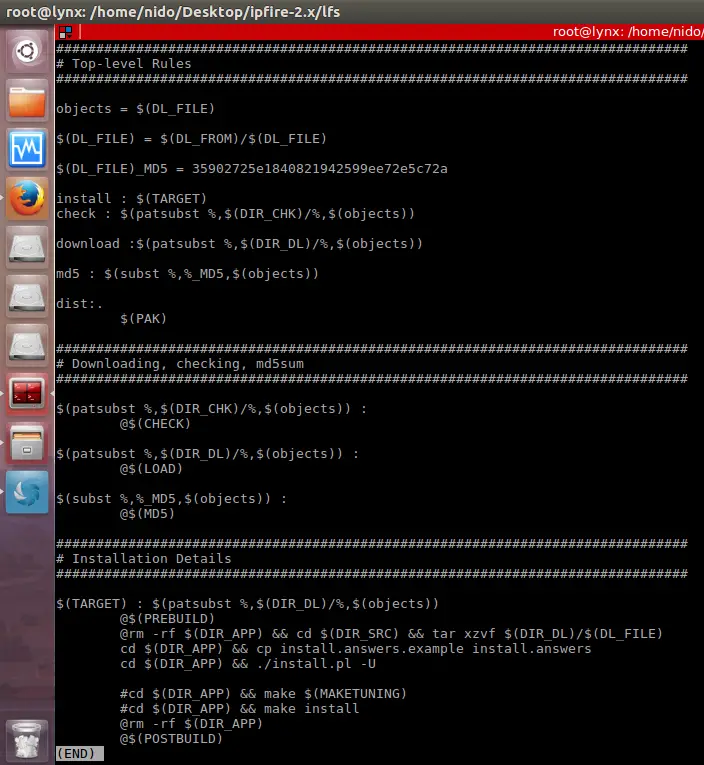Viewport: 704px width, 765px height.
Task: Click the red terminal pane title bar
Action: click(x=380, y=32)
